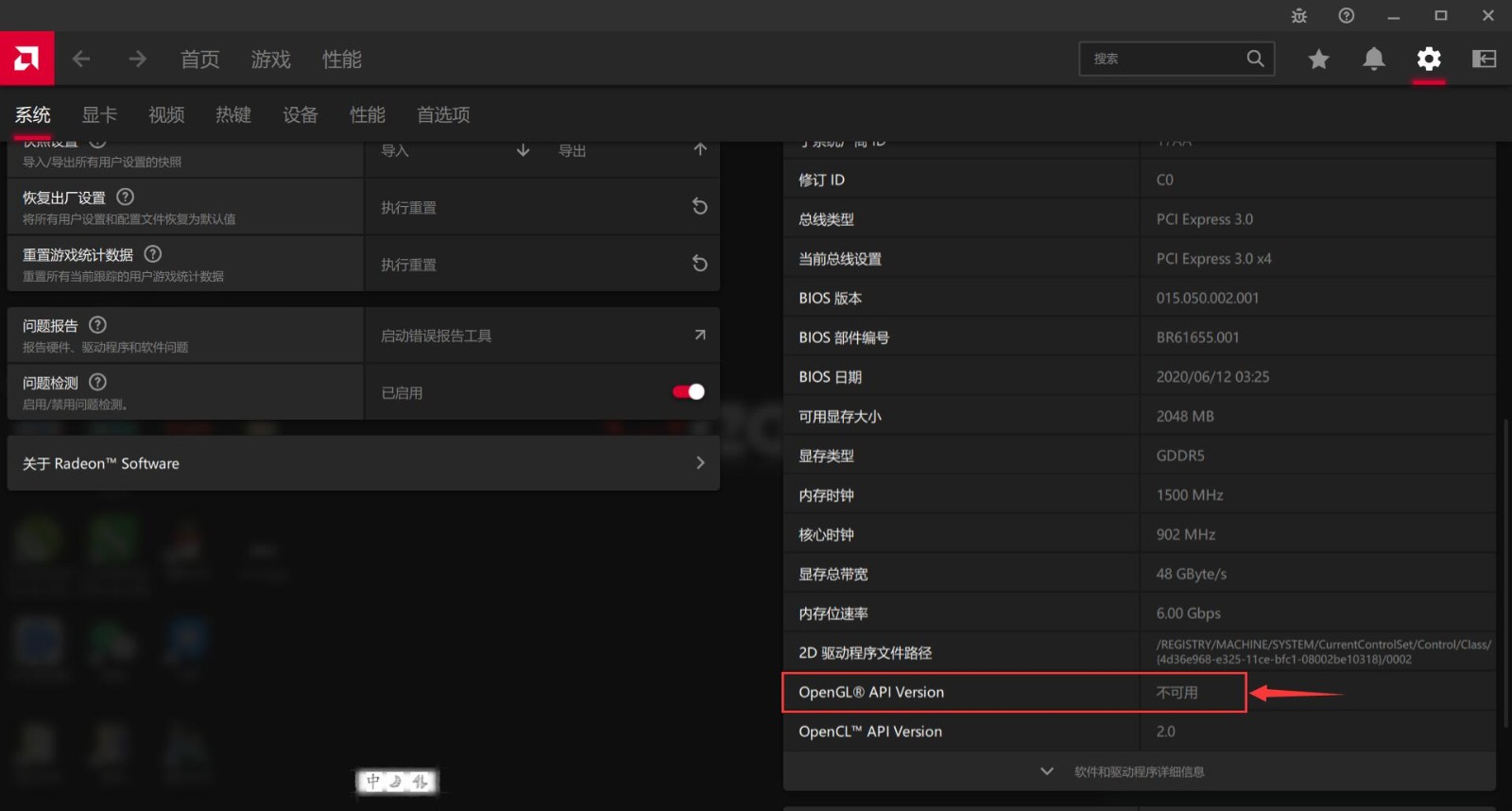The image size is (1512, 811).
Task: Click the hardware info vertical scrollbar
Action: 1505,572
